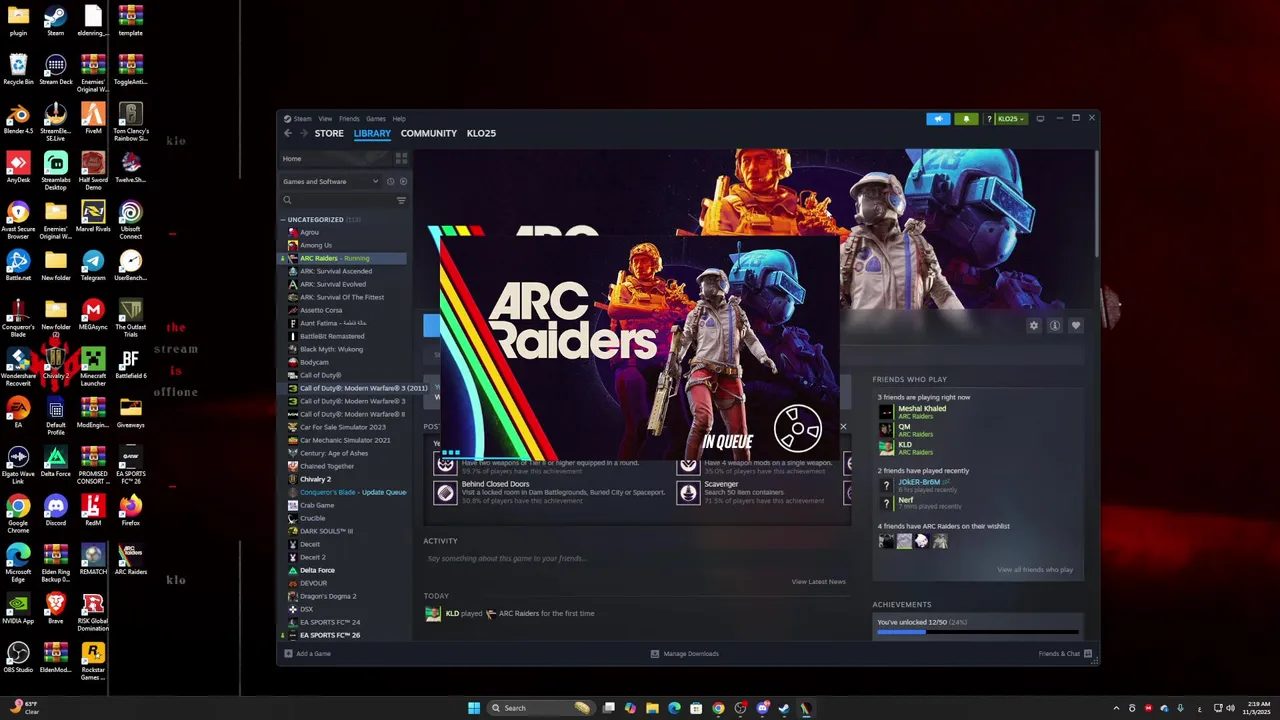1280x720 pixels.
Task: Click the library search field
Action: pos(338,200)
